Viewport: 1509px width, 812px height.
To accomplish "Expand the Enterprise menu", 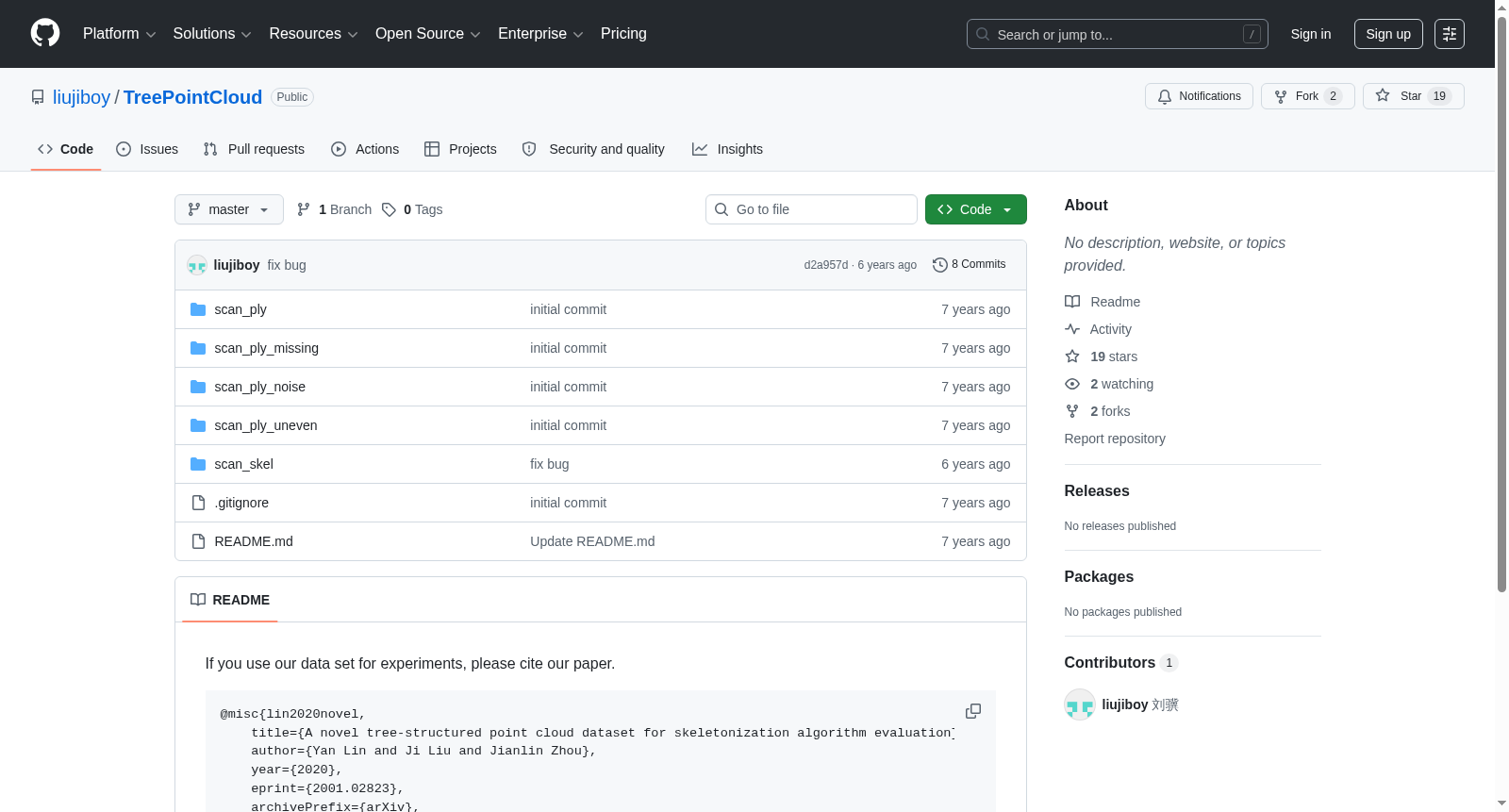I will tap(540, 34).
